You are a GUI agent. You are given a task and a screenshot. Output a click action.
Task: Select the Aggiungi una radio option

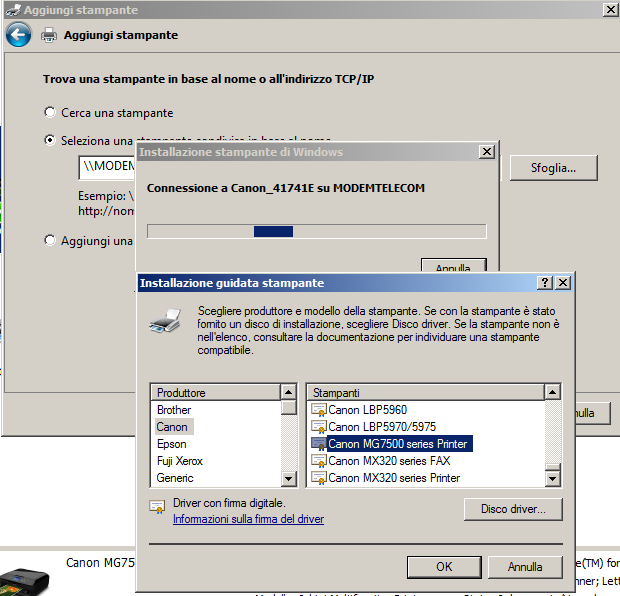coord(50,240)
